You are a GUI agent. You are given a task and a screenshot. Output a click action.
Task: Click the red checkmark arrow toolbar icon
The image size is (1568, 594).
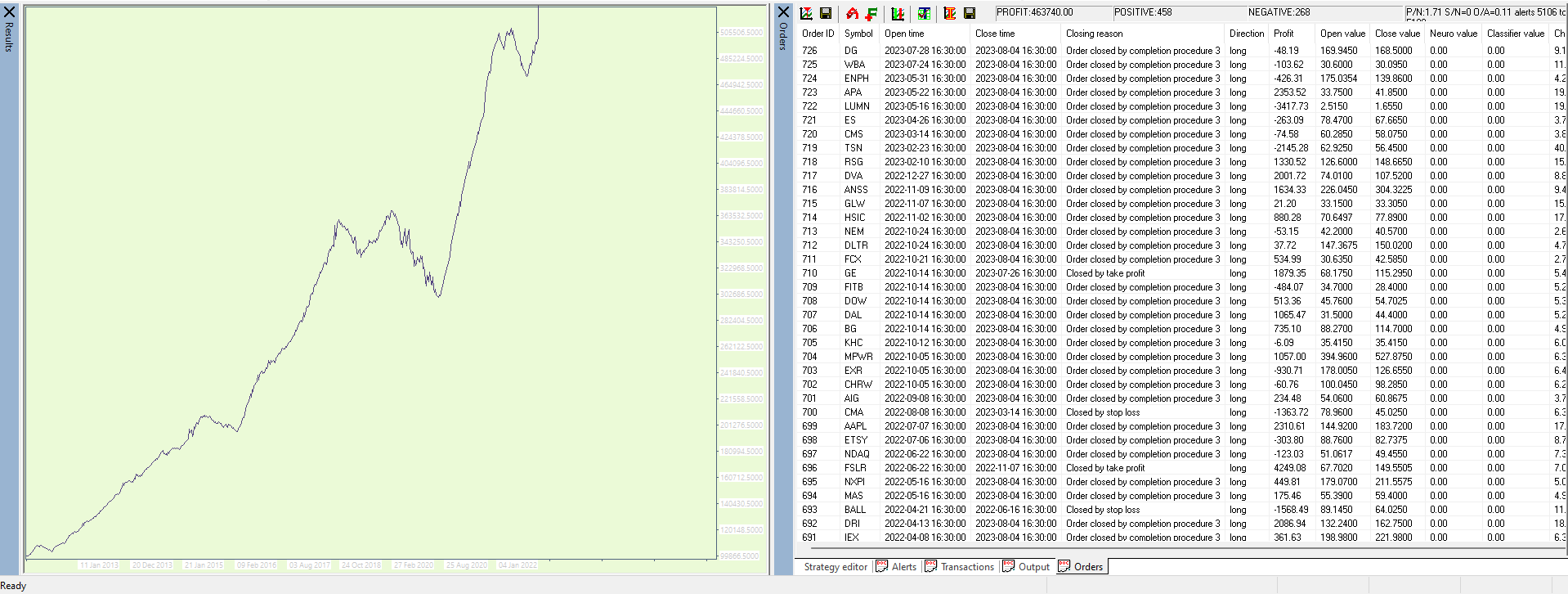[x=852, y=13]
